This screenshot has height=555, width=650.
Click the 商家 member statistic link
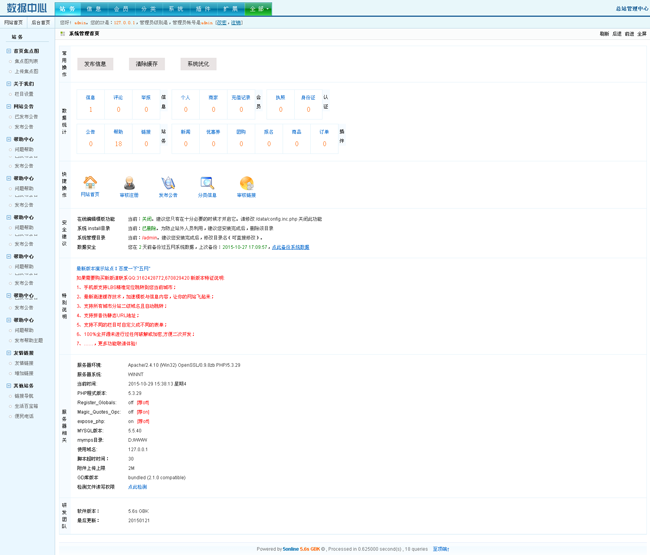tap(213, 97)
